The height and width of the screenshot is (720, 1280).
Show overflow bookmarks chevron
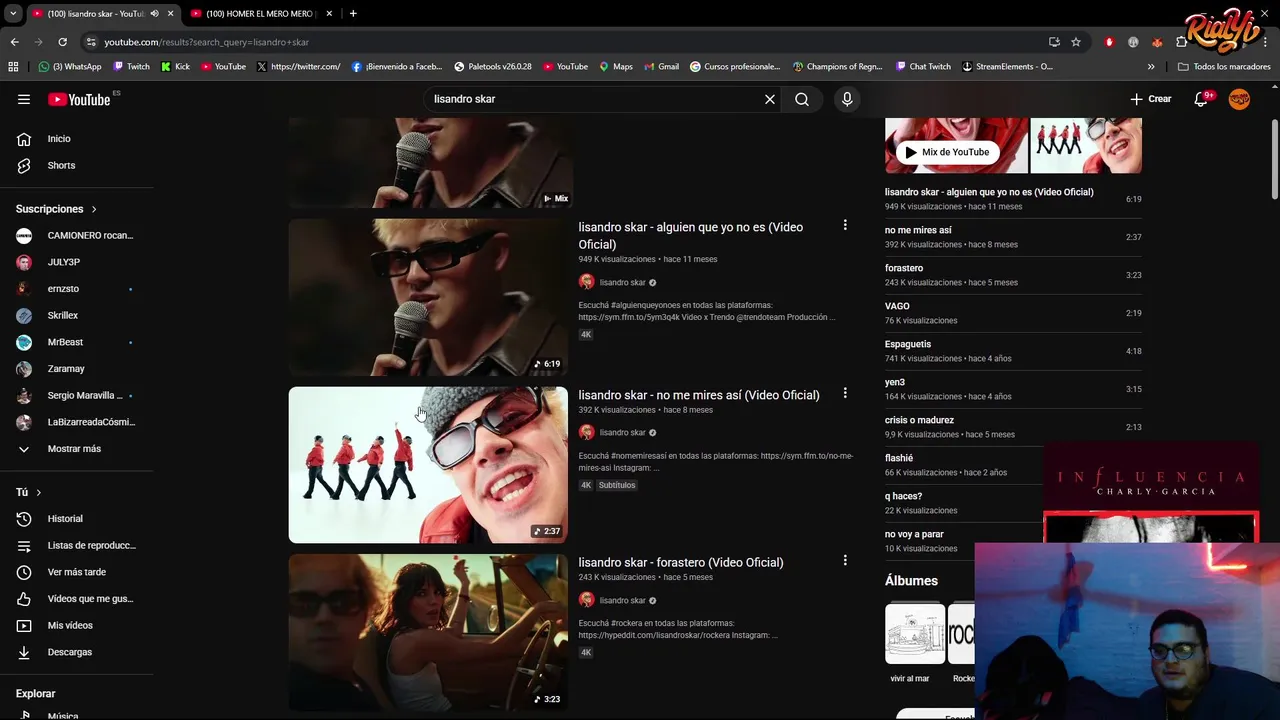click(1151, 66)
